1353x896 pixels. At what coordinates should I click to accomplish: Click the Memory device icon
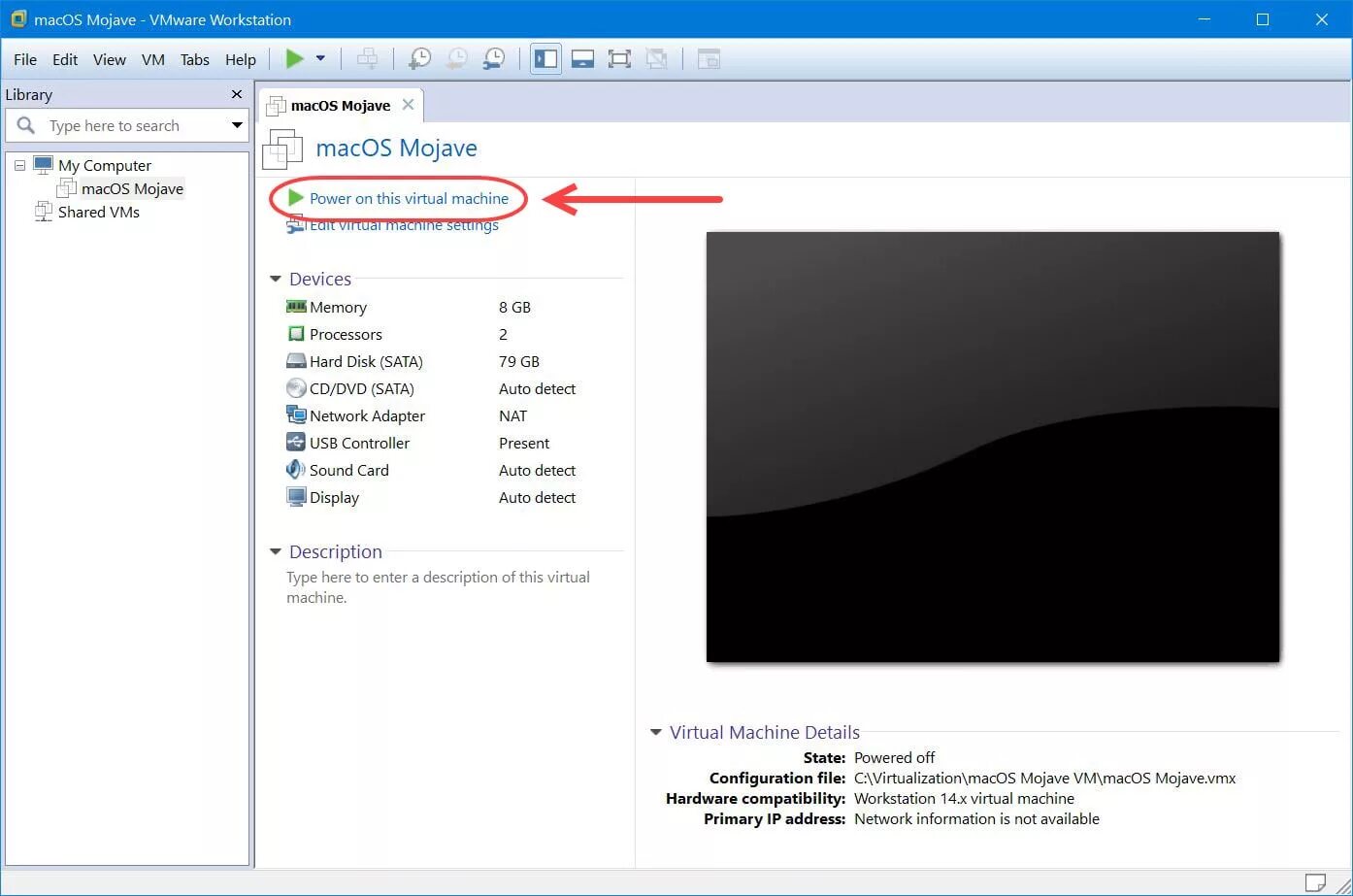point(296,307)
